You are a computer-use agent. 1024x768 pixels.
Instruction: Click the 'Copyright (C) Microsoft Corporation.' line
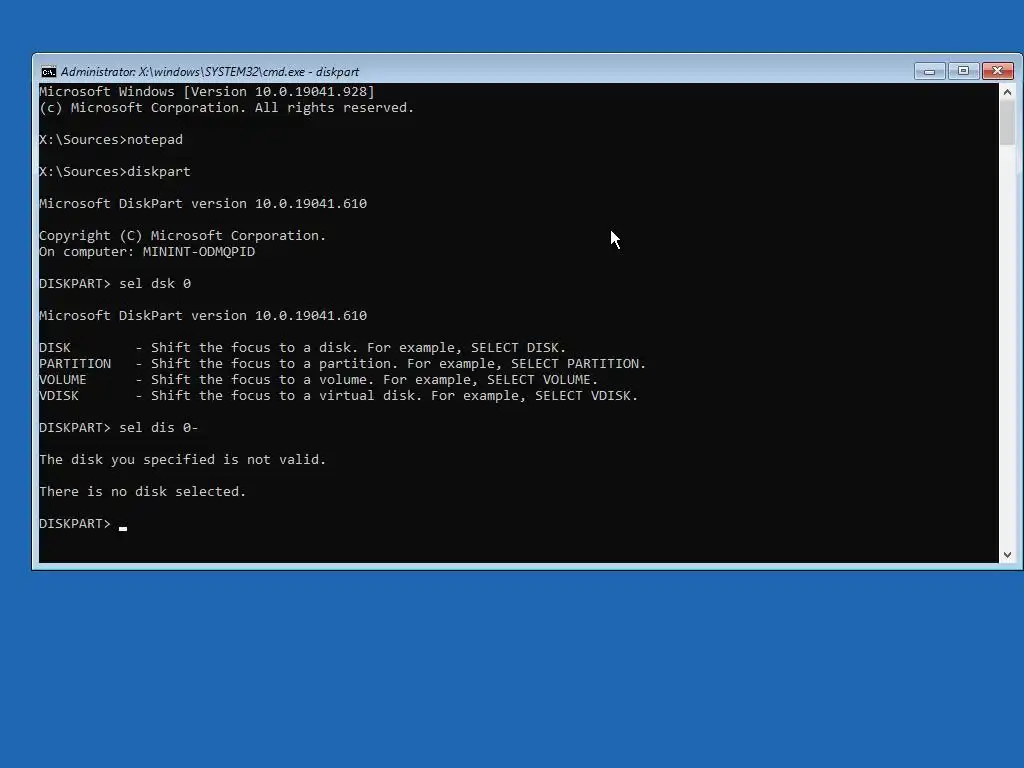183,236
